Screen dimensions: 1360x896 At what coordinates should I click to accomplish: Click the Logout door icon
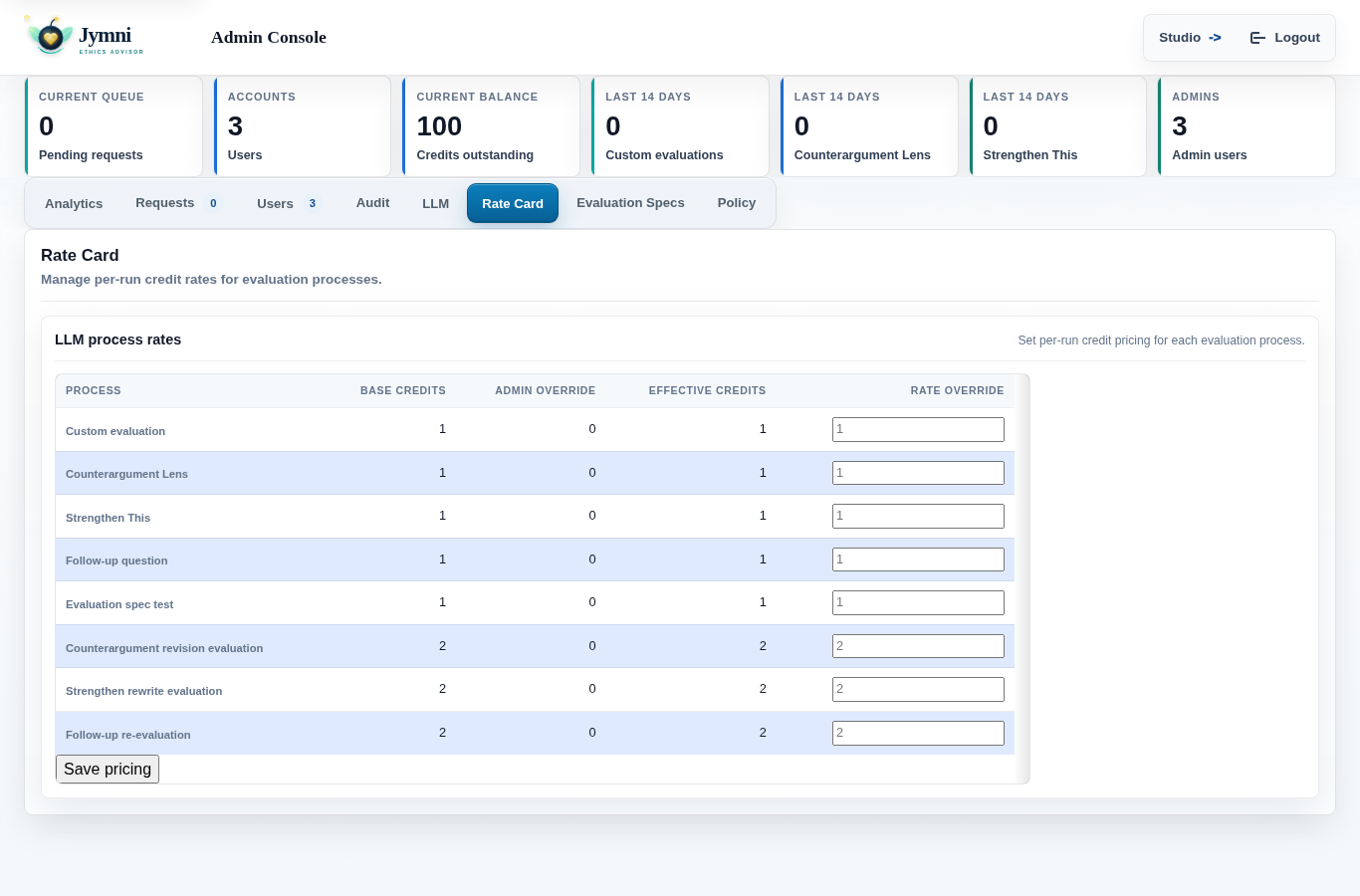[x=1257, y=38]
